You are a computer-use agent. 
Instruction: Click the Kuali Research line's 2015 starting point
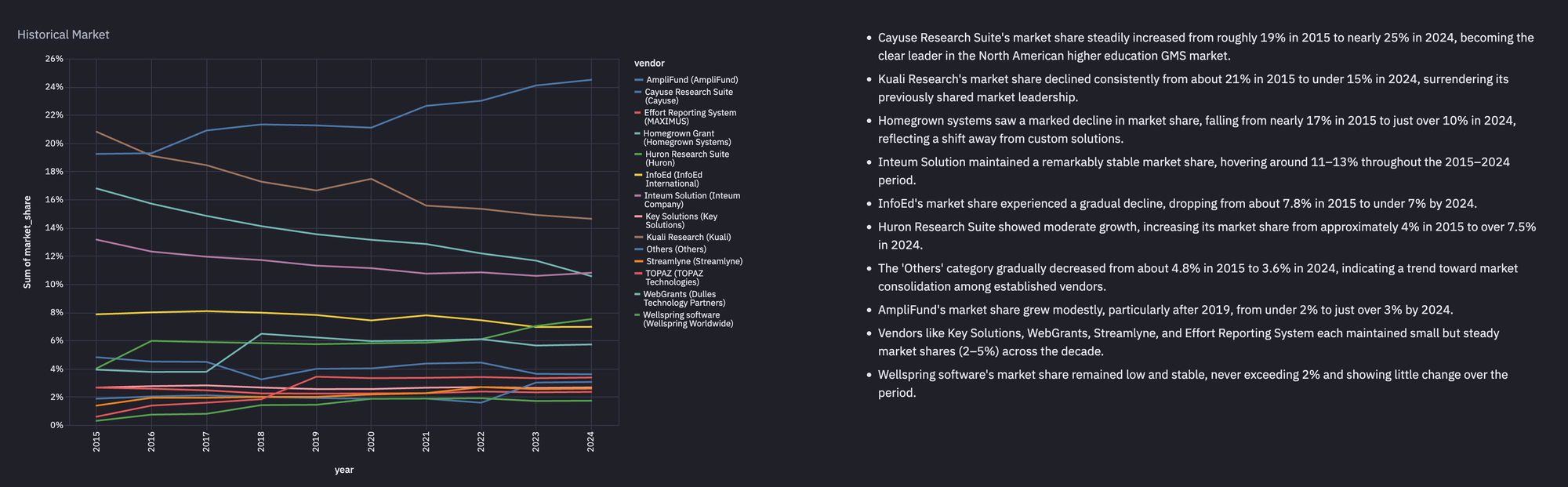pyautogui.click(x=96, y=131)
